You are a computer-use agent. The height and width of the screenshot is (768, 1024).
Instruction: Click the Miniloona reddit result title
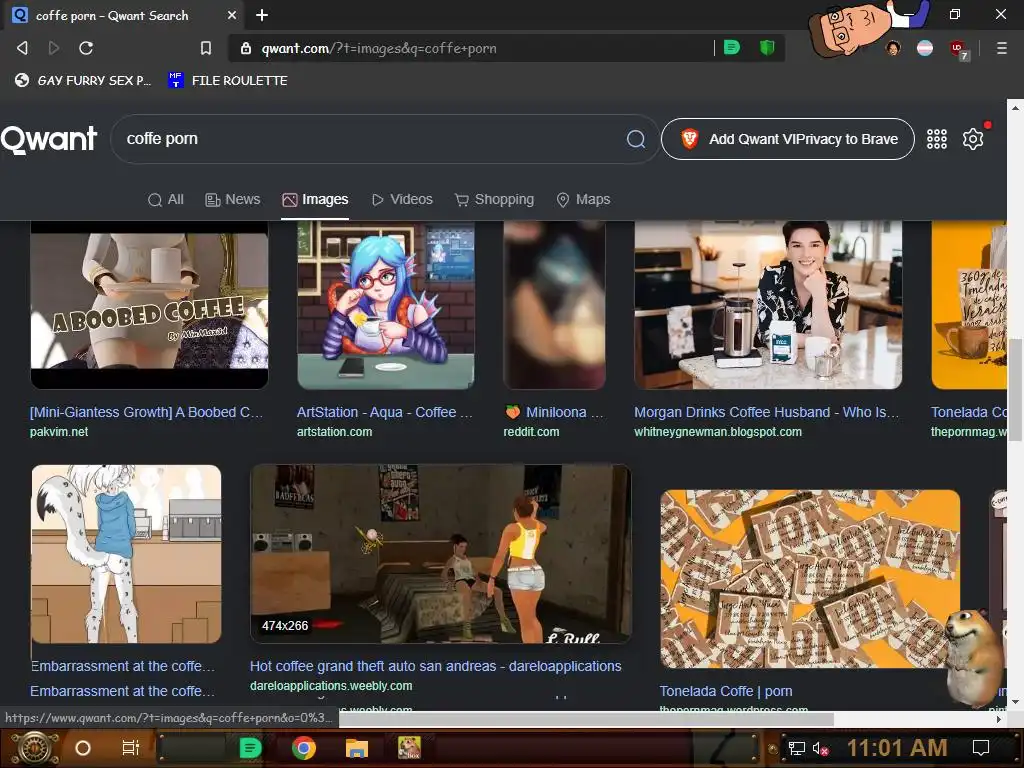pyautogui.click(x=554, y=412)
